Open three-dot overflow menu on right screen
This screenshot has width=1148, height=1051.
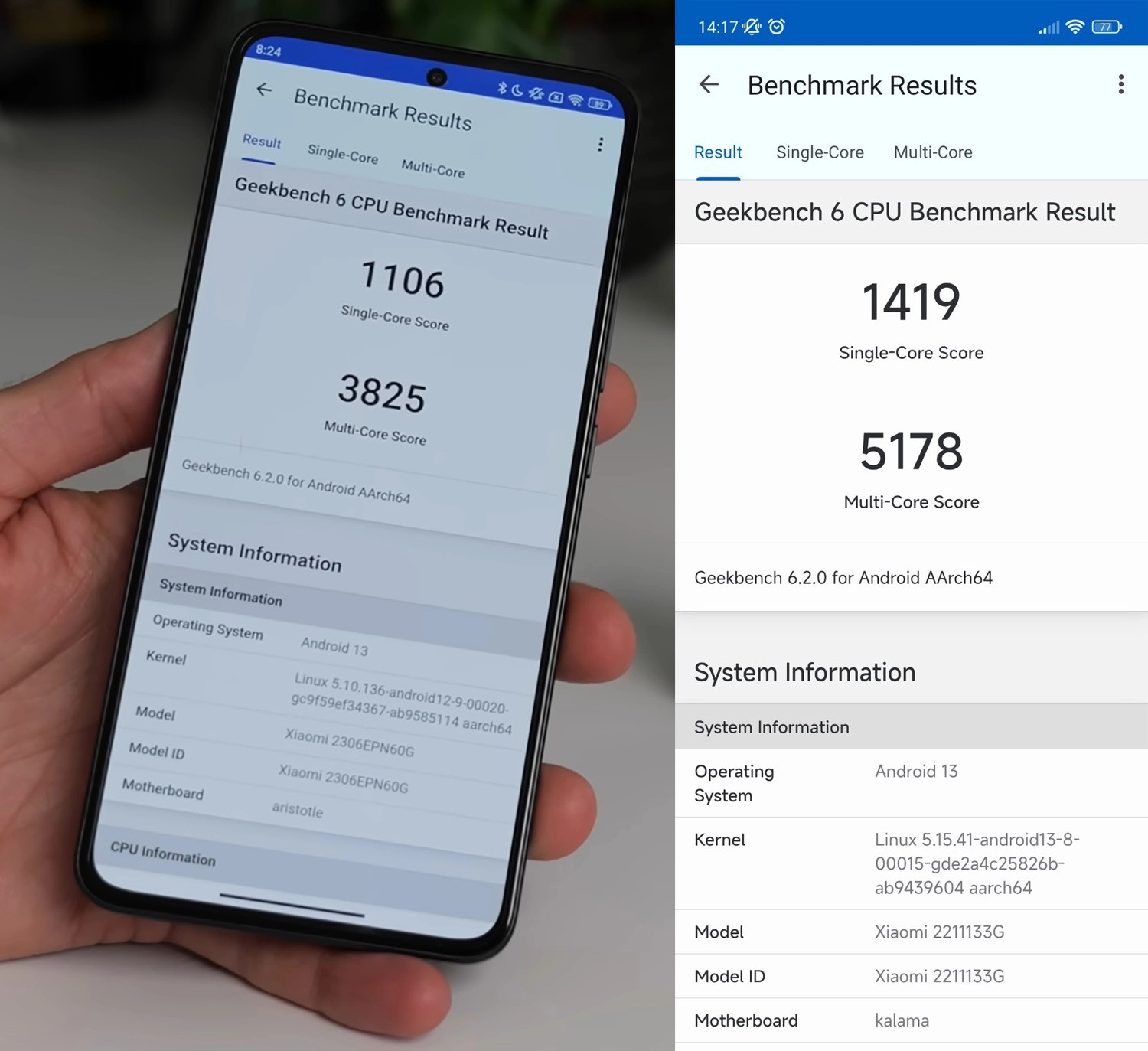coord(1120,84)
